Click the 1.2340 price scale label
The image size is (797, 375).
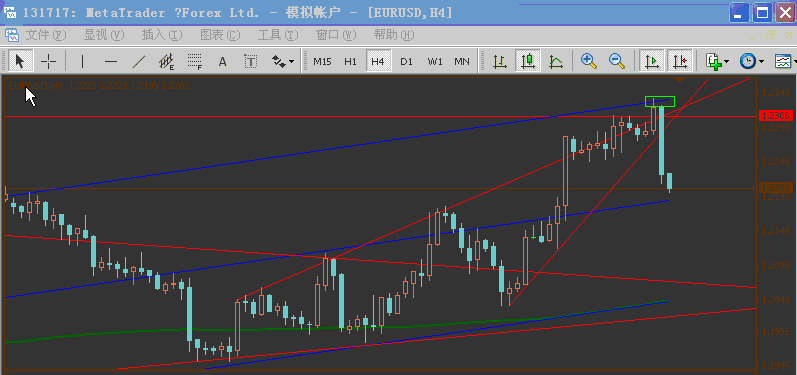point(776,92)
